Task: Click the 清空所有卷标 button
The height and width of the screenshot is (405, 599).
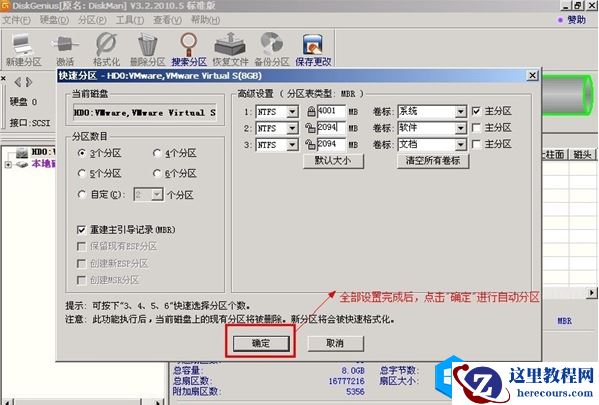Action: (433, 160)
